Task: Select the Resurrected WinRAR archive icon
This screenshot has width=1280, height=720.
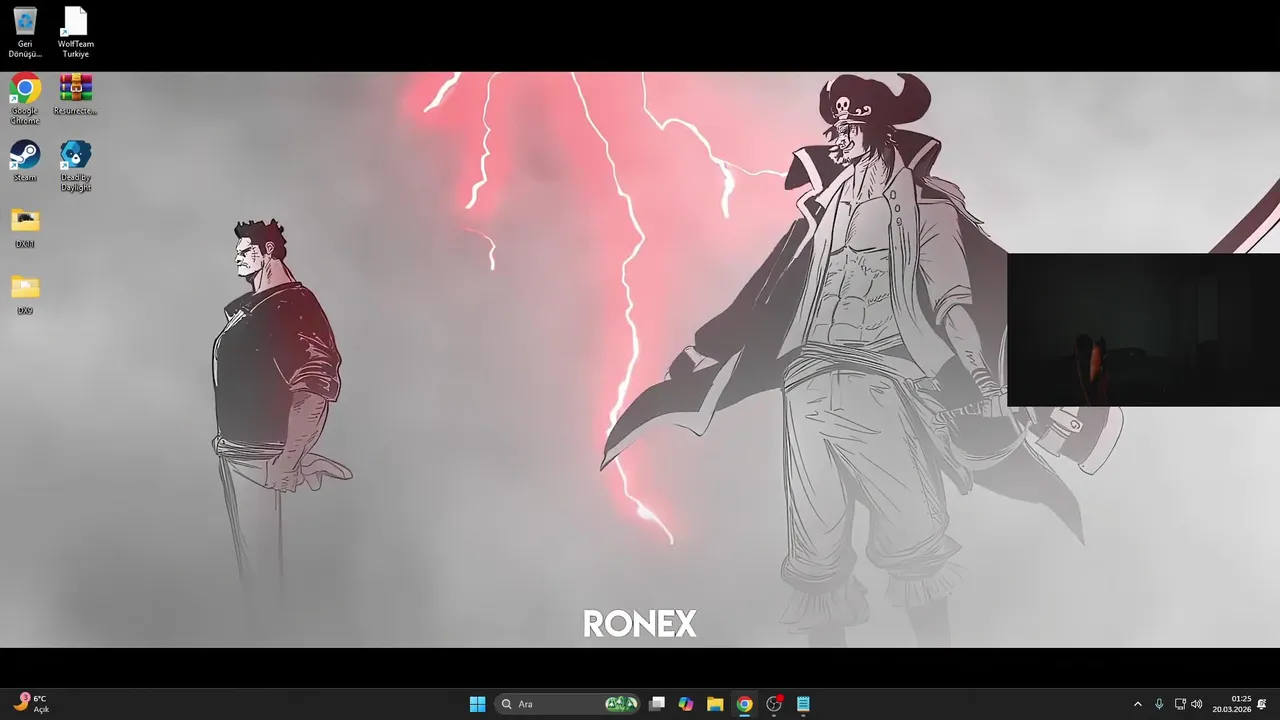Action: pos(75,95)
